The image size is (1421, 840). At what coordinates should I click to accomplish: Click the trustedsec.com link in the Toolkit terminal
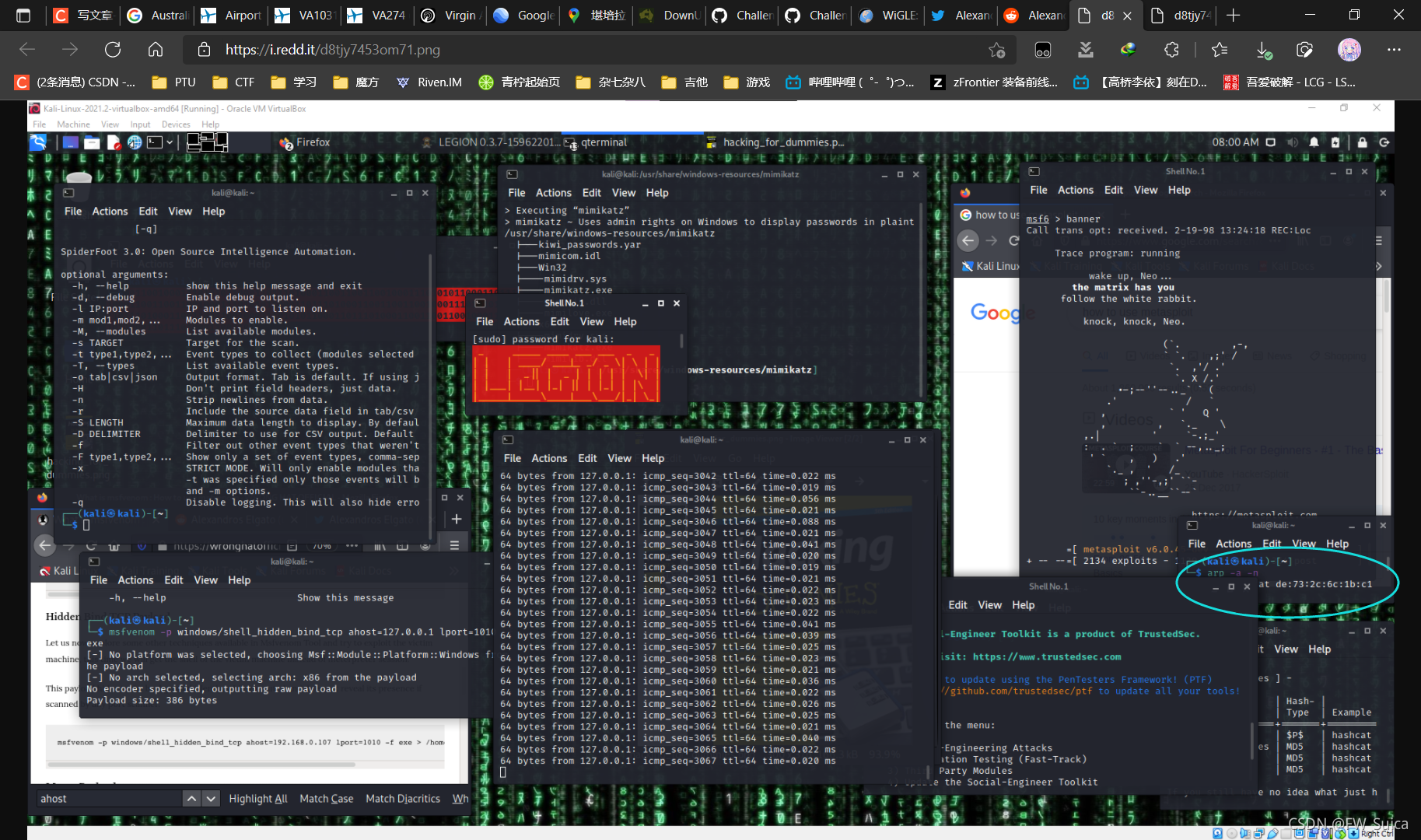[x=1047, y=657]
